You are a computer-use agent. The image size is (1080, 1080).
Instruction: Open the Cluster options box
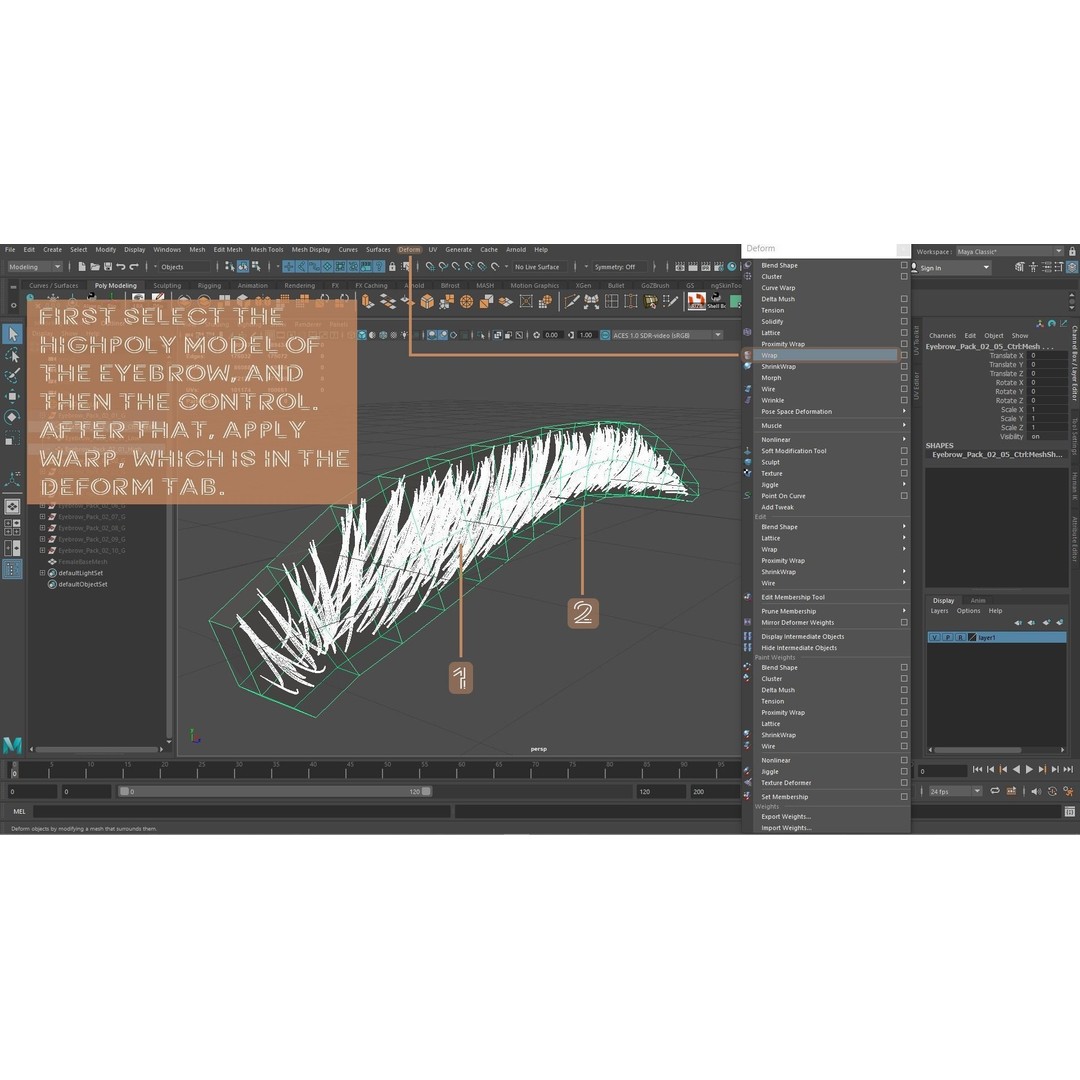(x=904, y=276)
